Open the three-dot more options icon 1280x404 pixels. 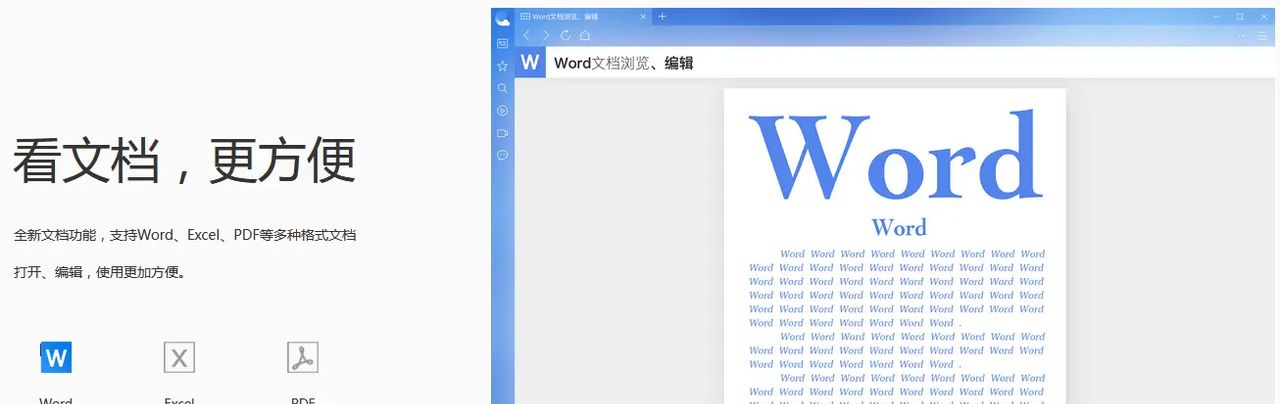pyautogui.click(x=1243, y=35)
